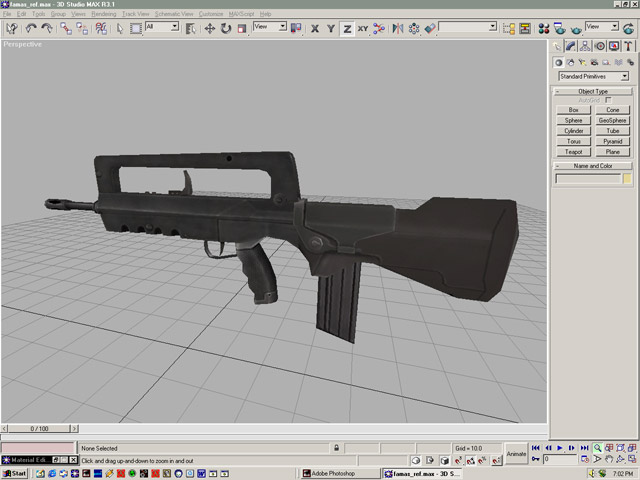640x480 pixels.
Task: Click the Render Scene teapot icon
Action: tap(560, 28)
